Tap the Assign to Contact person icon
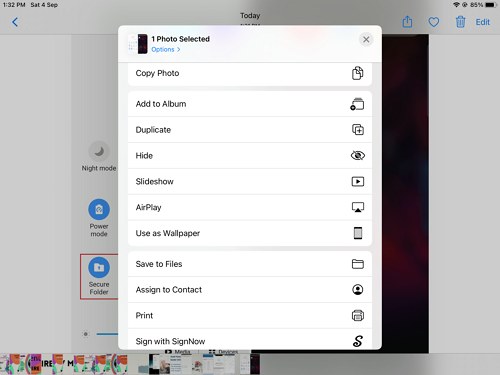Viewport: 500px width, 375px height. [358, 290]
